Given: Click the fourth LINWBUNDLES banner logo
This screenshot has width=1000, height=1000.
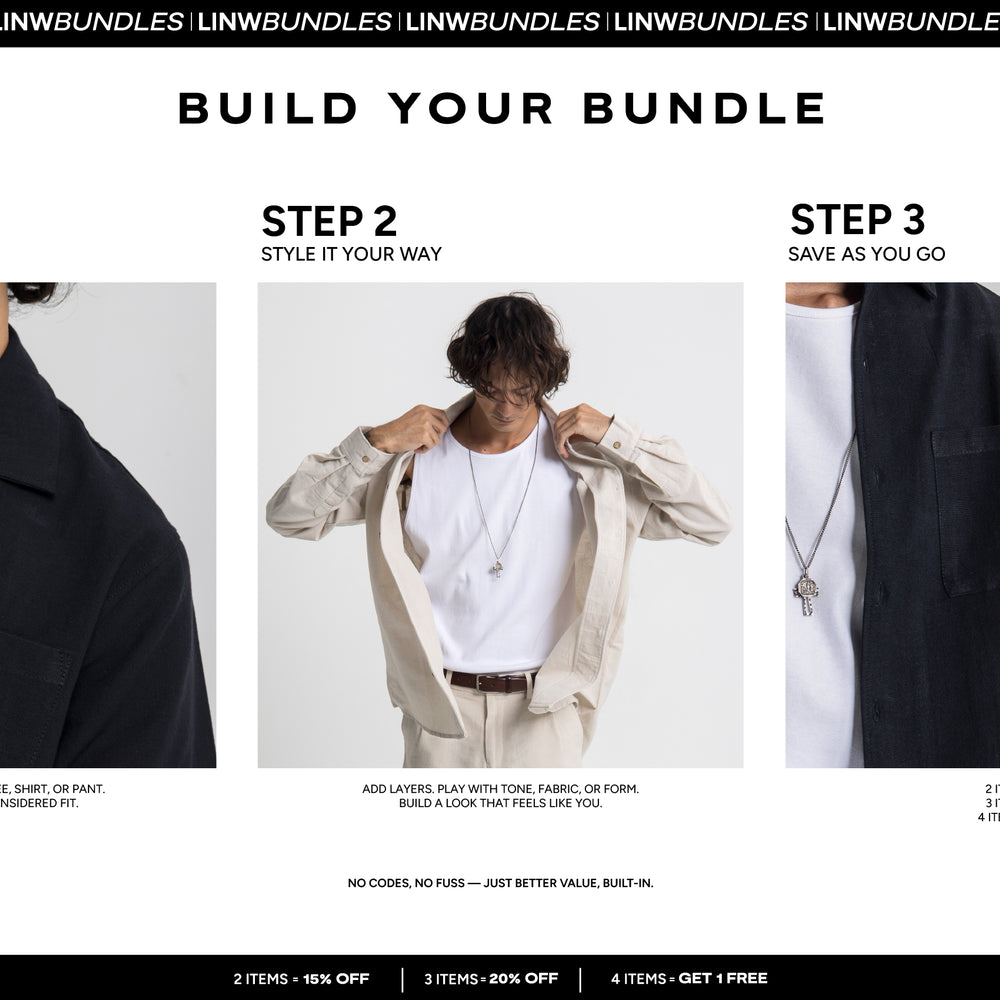Looking at the screenshot, I should (x=710, y=22).
